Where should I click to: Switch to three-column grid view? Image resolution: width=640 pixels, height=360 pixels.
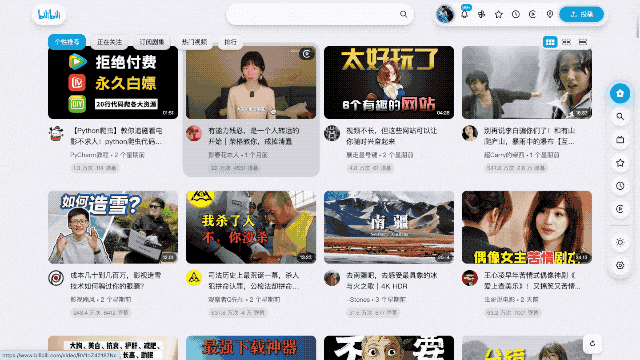(550, 42)
